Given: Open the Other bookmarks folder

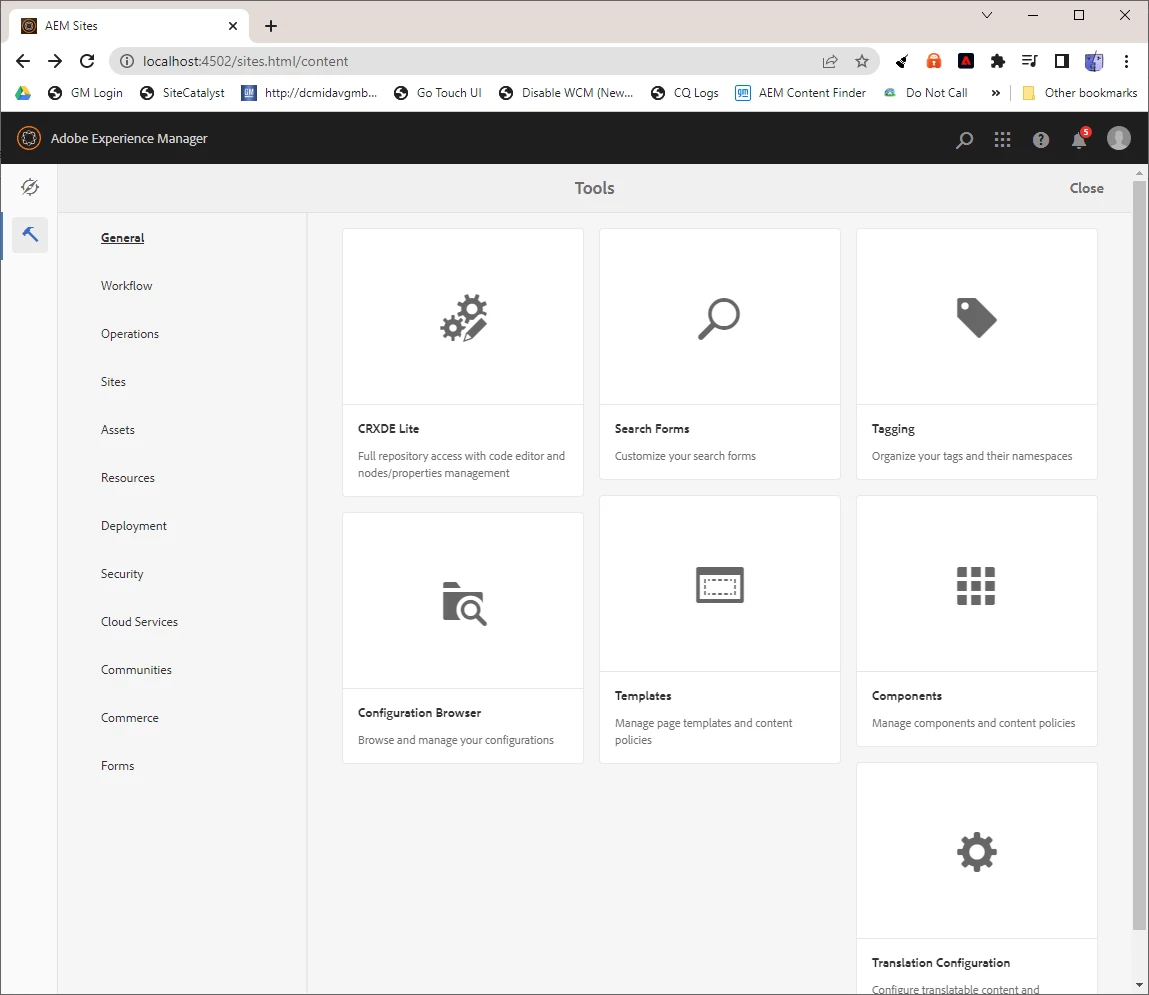Looking at the screenshot, I should (x=1080, y=93).
